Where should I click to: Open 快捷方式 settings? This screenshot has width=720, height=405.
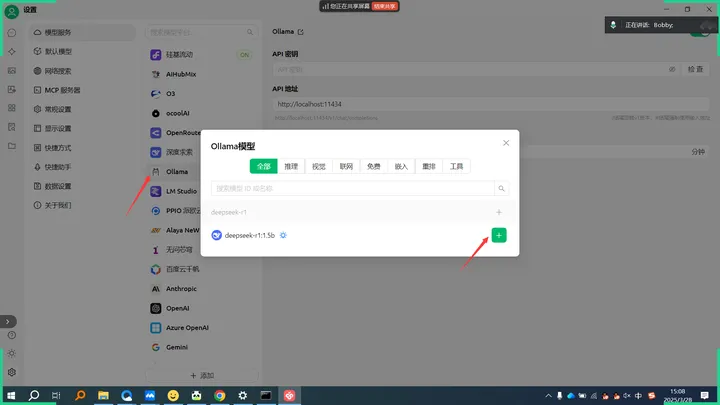pos(83,148)
